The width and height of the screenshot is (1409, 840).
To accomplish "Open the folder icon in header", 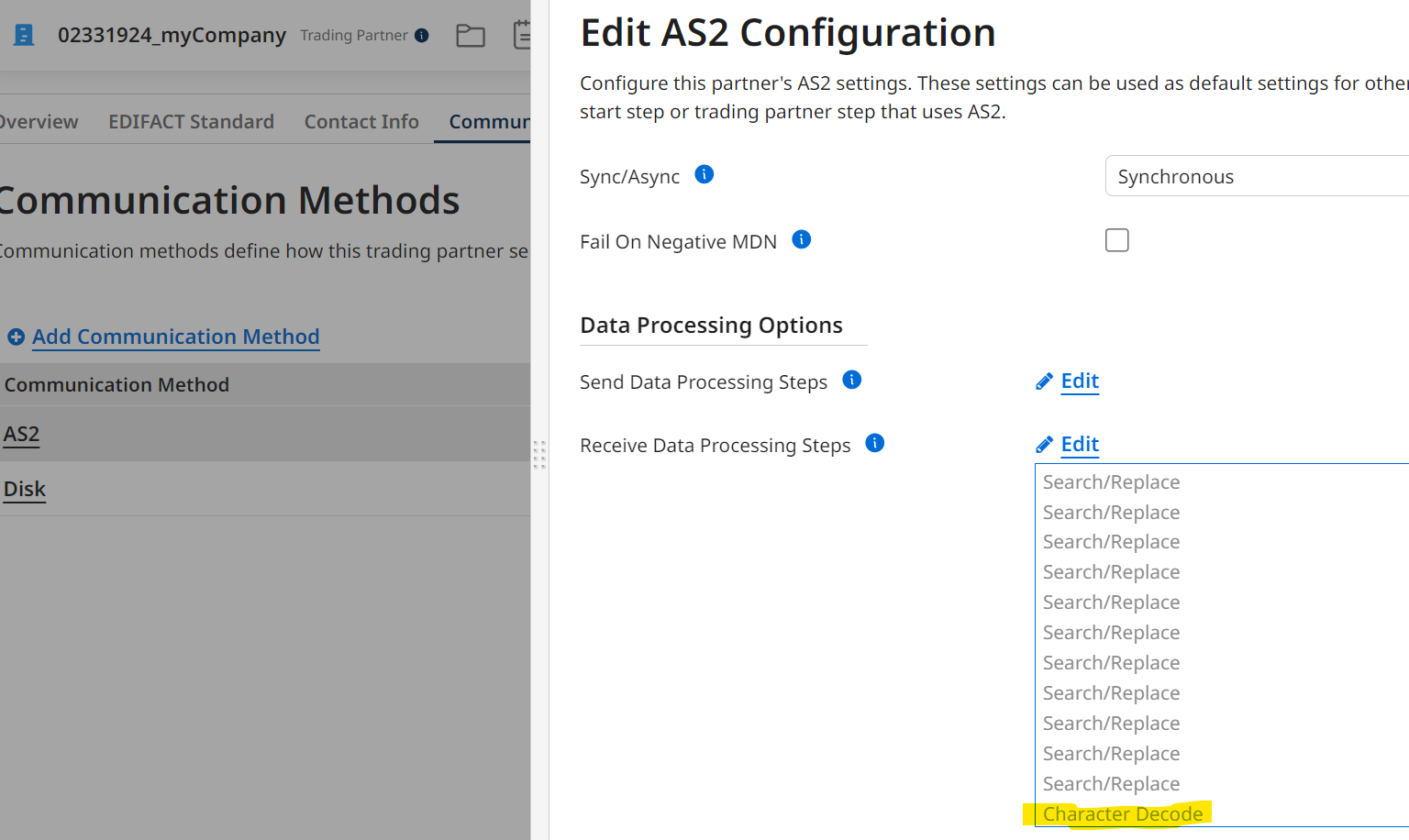I will tap(471, 36).
